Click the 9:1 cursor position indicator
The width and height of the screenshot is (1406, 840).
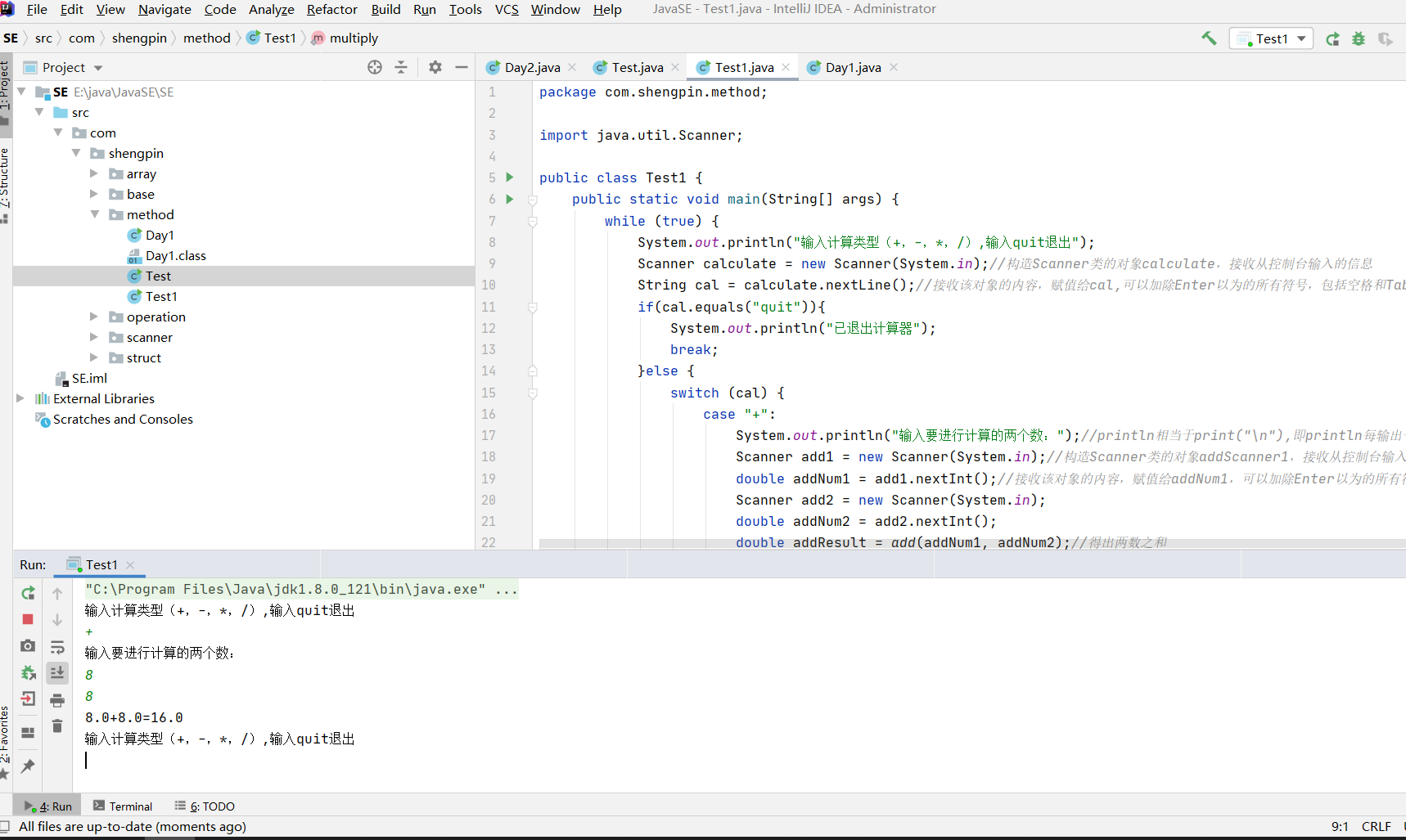pos(1340,826)
